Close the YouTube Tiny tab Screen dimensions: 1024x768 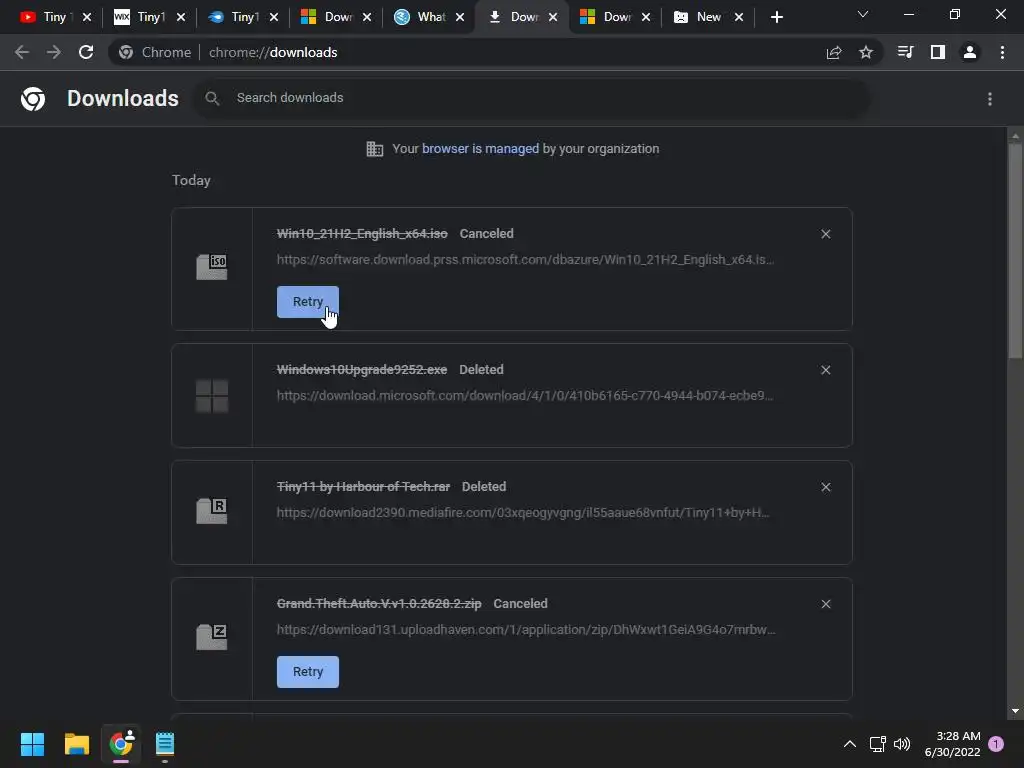(87, 17)
